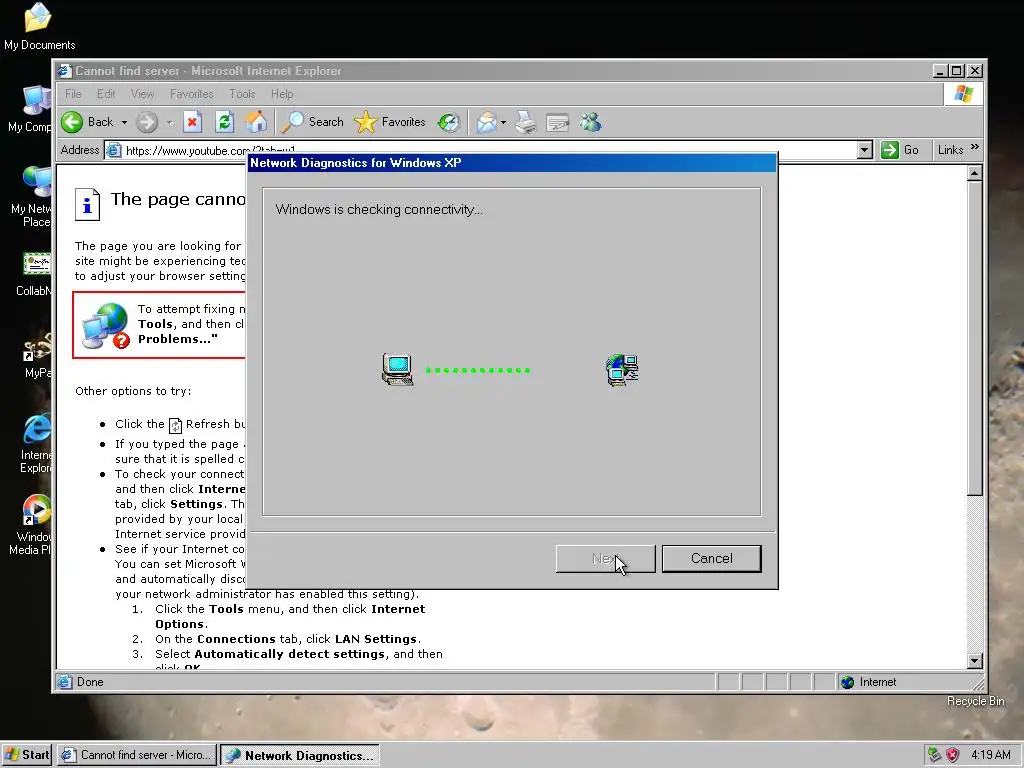Image resolution: width=1024 pixels, height=768 pixels.
Task: Click the IE vertical scrollbar thumb
Action: (x=974, y=338)
